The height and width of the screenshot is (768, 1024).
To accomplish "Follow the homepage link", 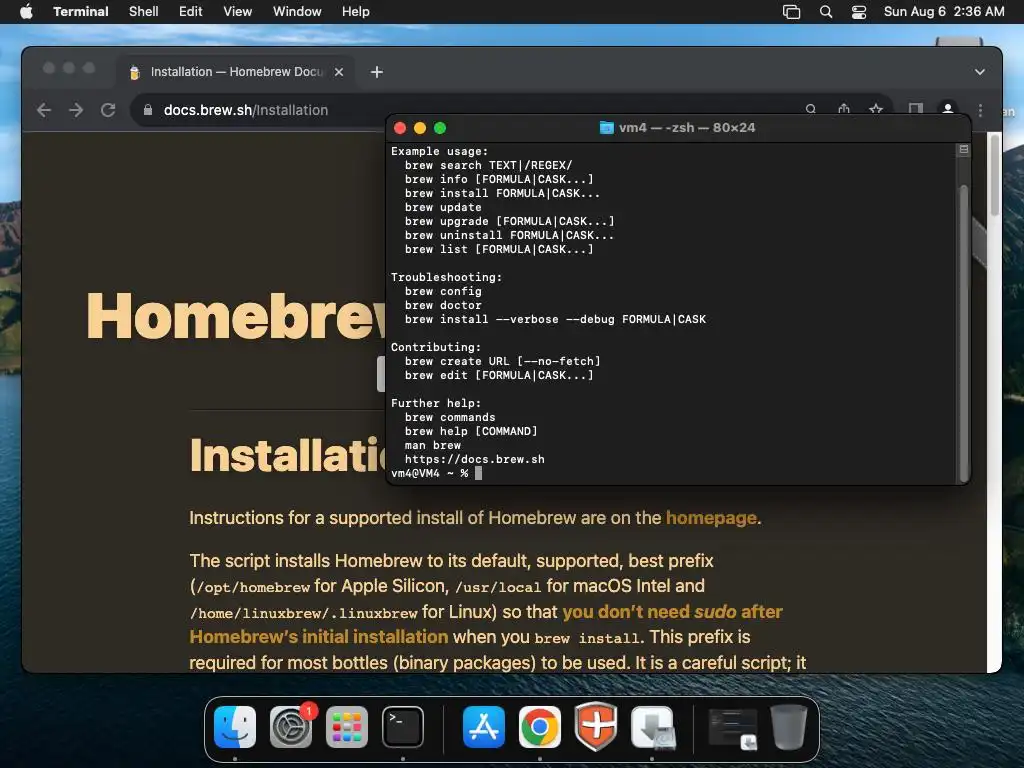I will click(x=711, y=518).
